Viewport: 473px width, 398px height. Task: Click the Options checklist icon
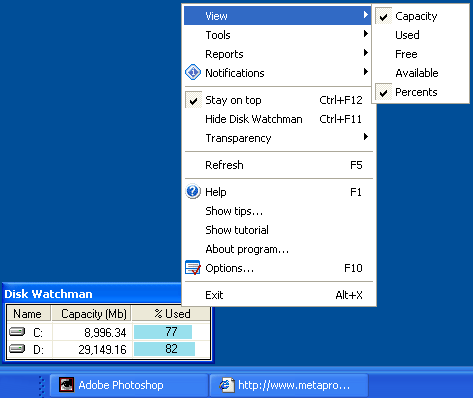193,268
